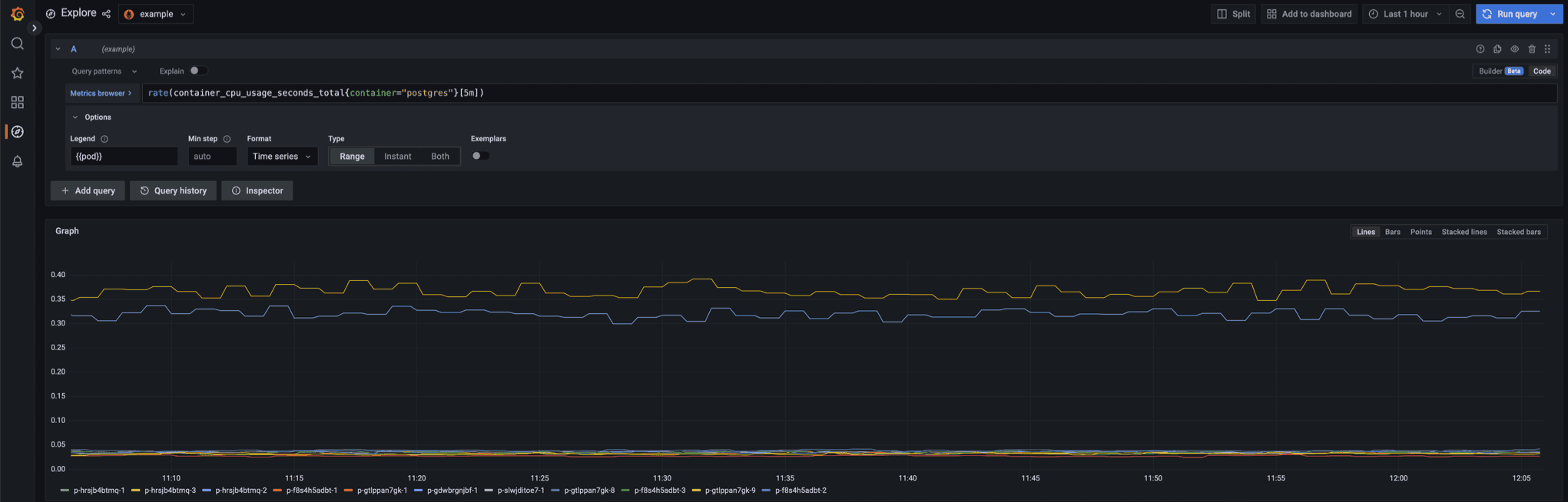This screenshot has height=502, width=1568.
Task: Toggle query A visibility eye icon
Action: [1514, 49]
